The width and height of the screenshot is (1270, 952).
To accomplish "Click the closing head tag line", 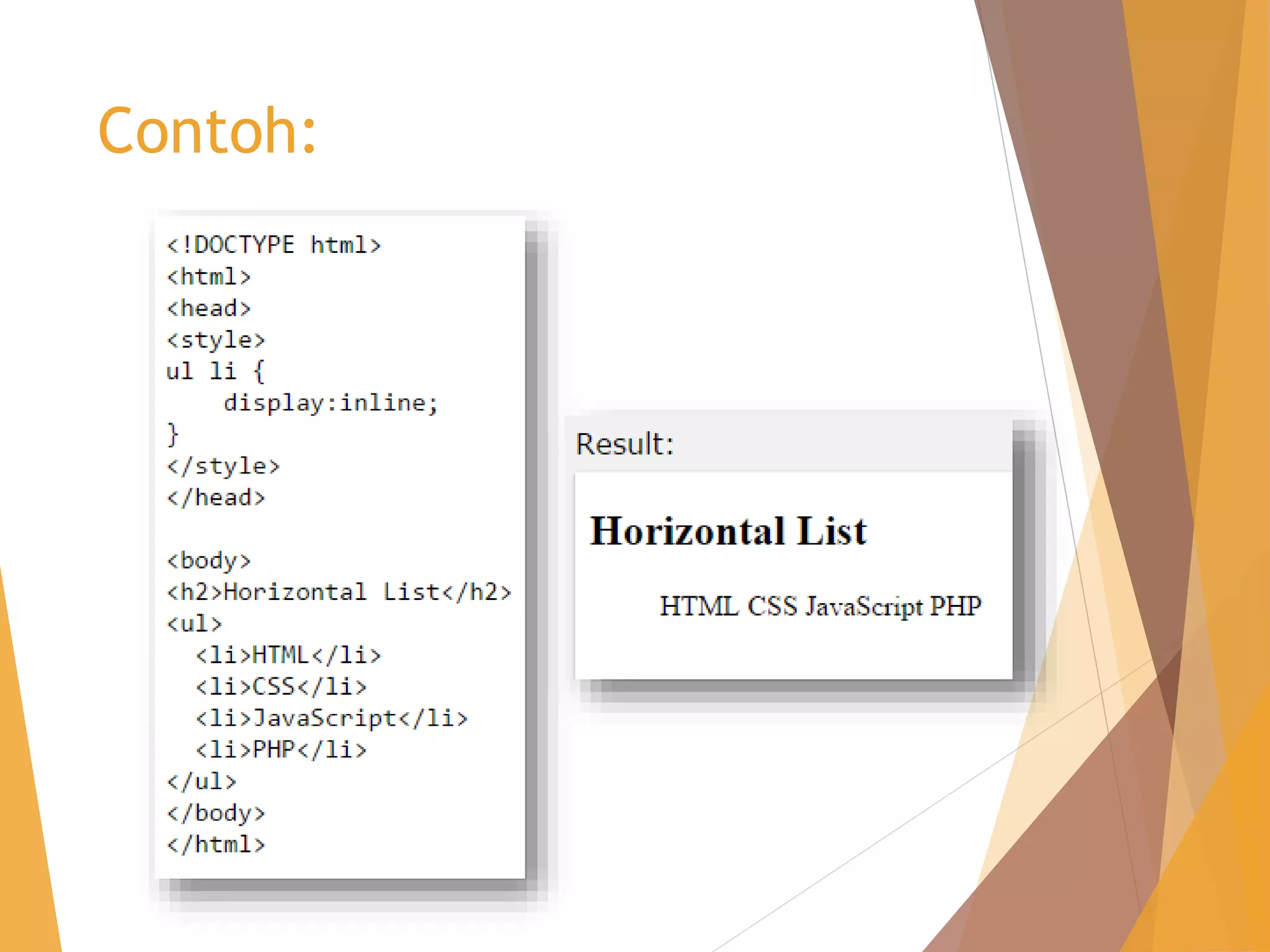I will pos(215,498).
